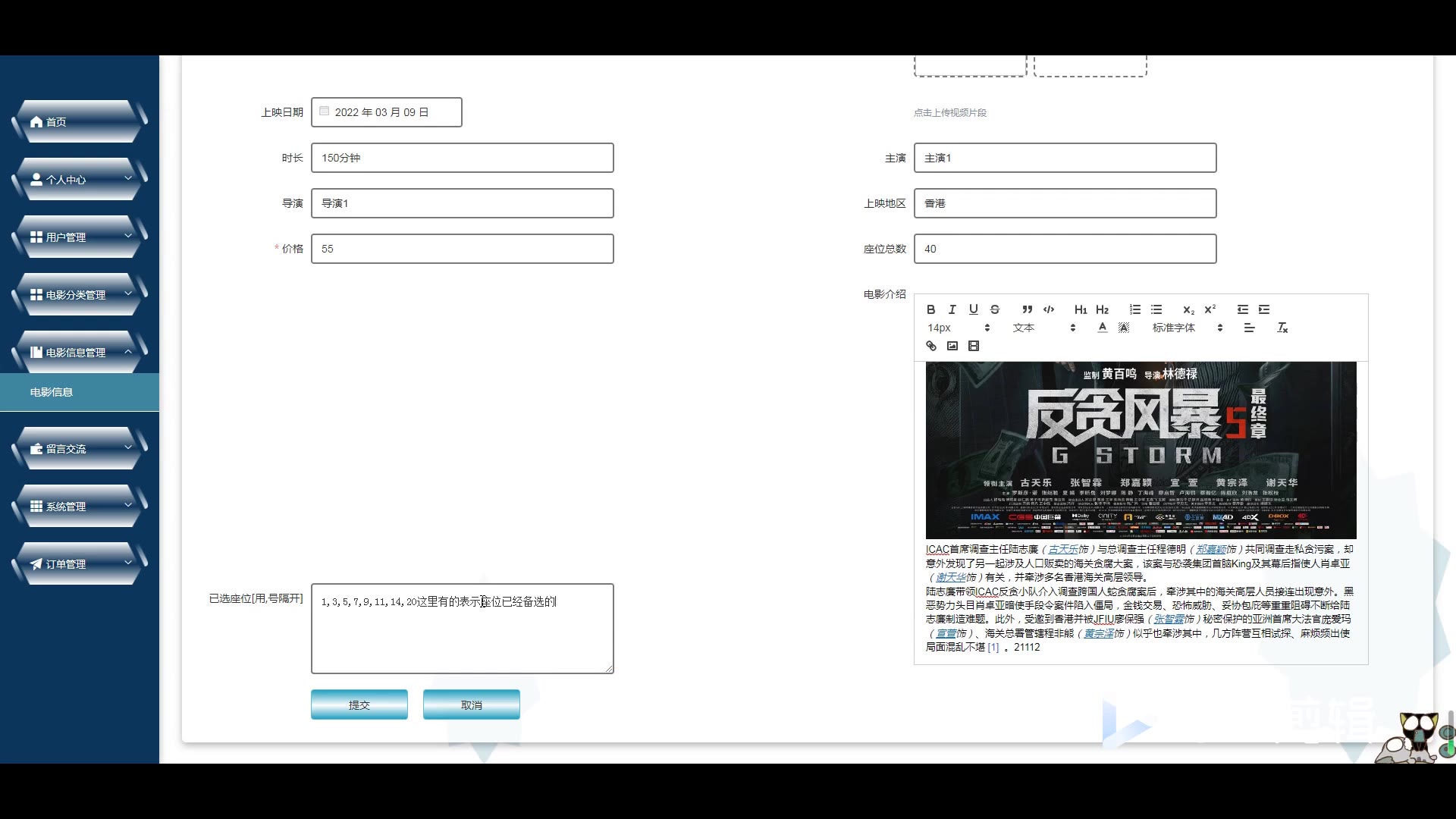Focus the 时长 input field

[x=463, y=158]
